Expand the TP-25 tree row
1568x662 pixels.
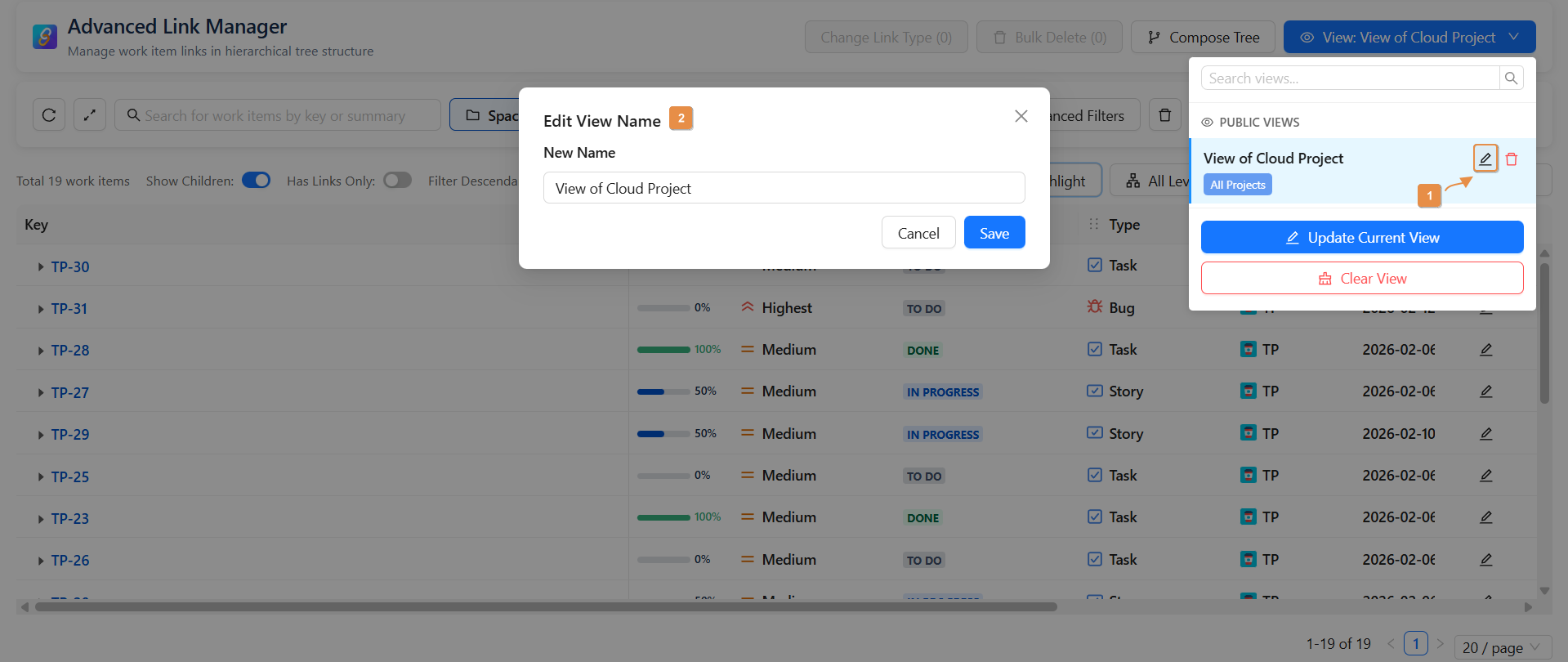(x=40, y=477)
